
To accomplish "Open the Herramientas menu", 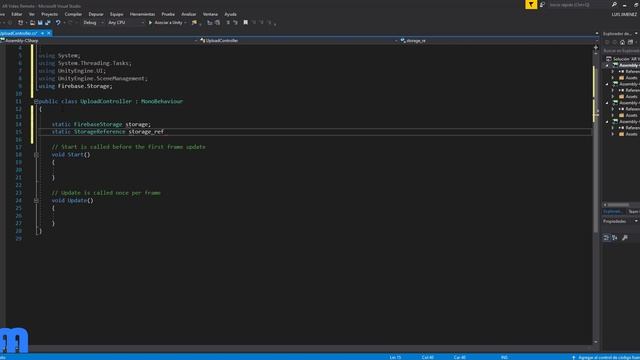I will (x=142, y=14).
